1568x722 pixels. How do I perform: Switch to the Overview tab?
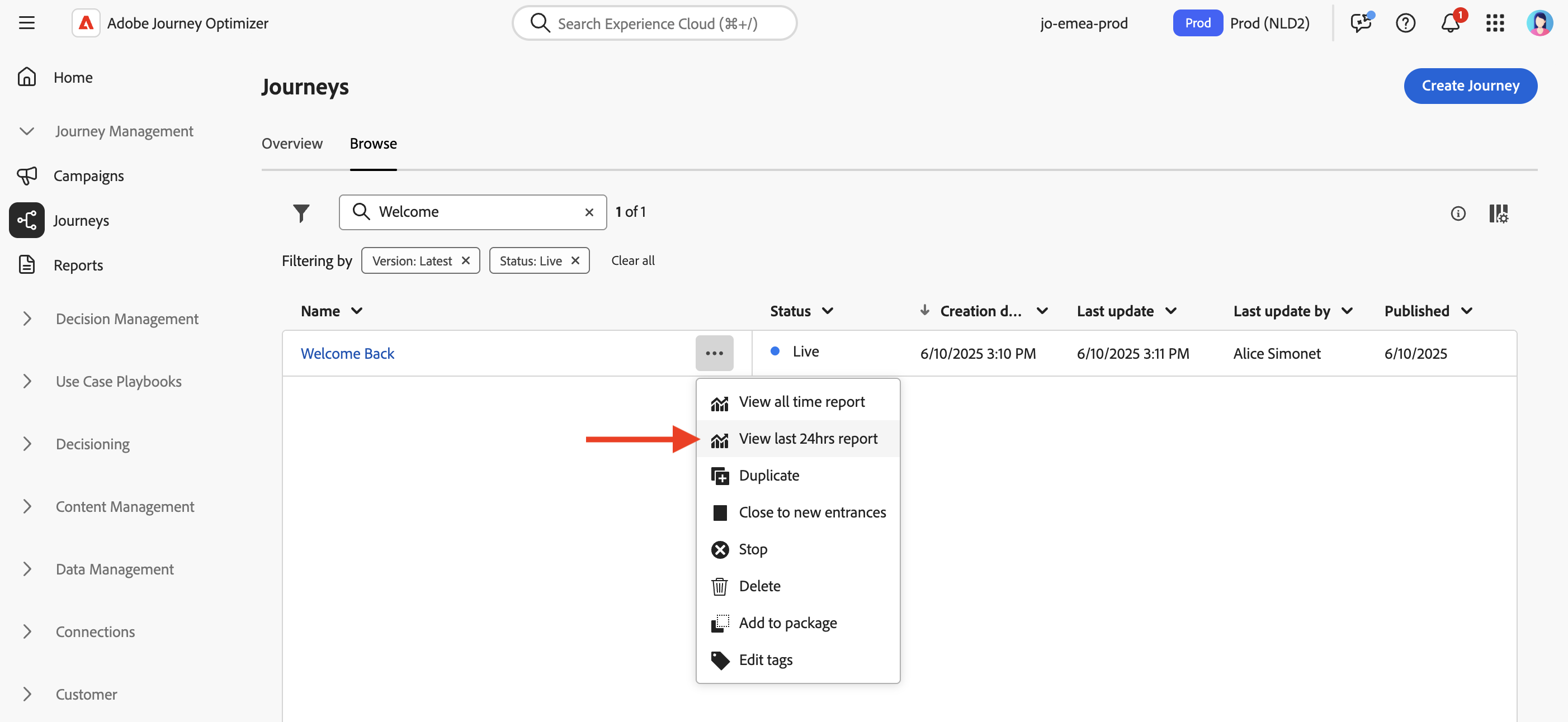point(291,144)
